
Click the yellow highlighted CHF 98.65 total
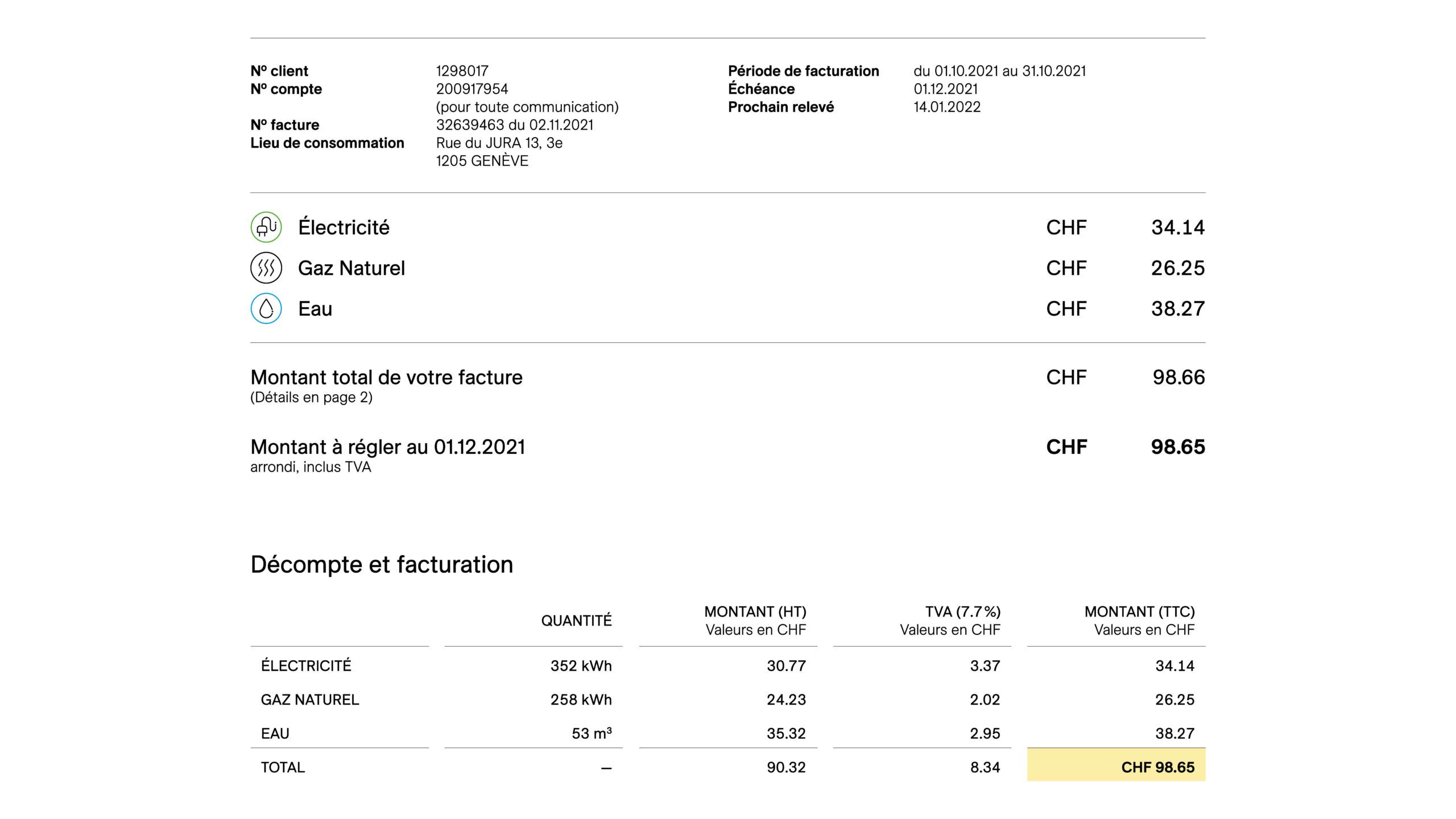pyautogui.click(x=1157, y=767)
